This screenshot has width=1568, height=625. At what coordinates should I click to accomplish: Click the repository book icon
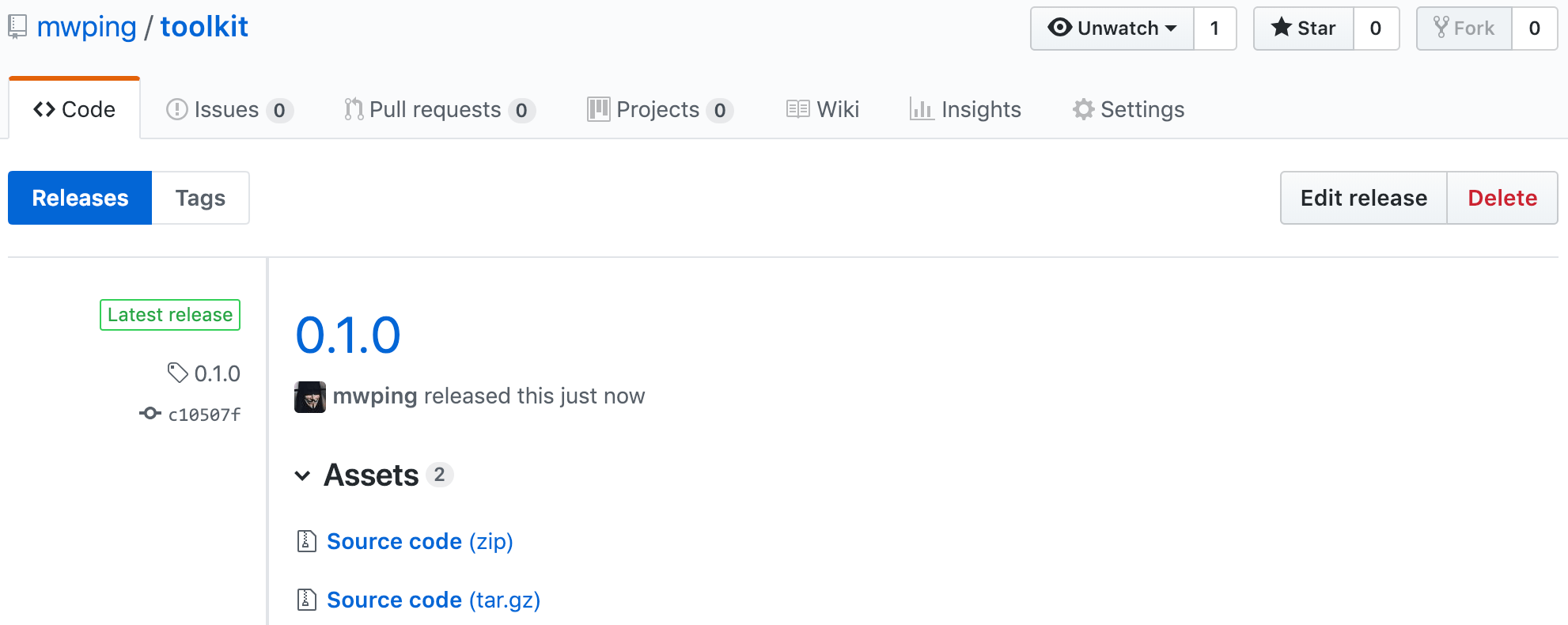[x=17, y=28]
